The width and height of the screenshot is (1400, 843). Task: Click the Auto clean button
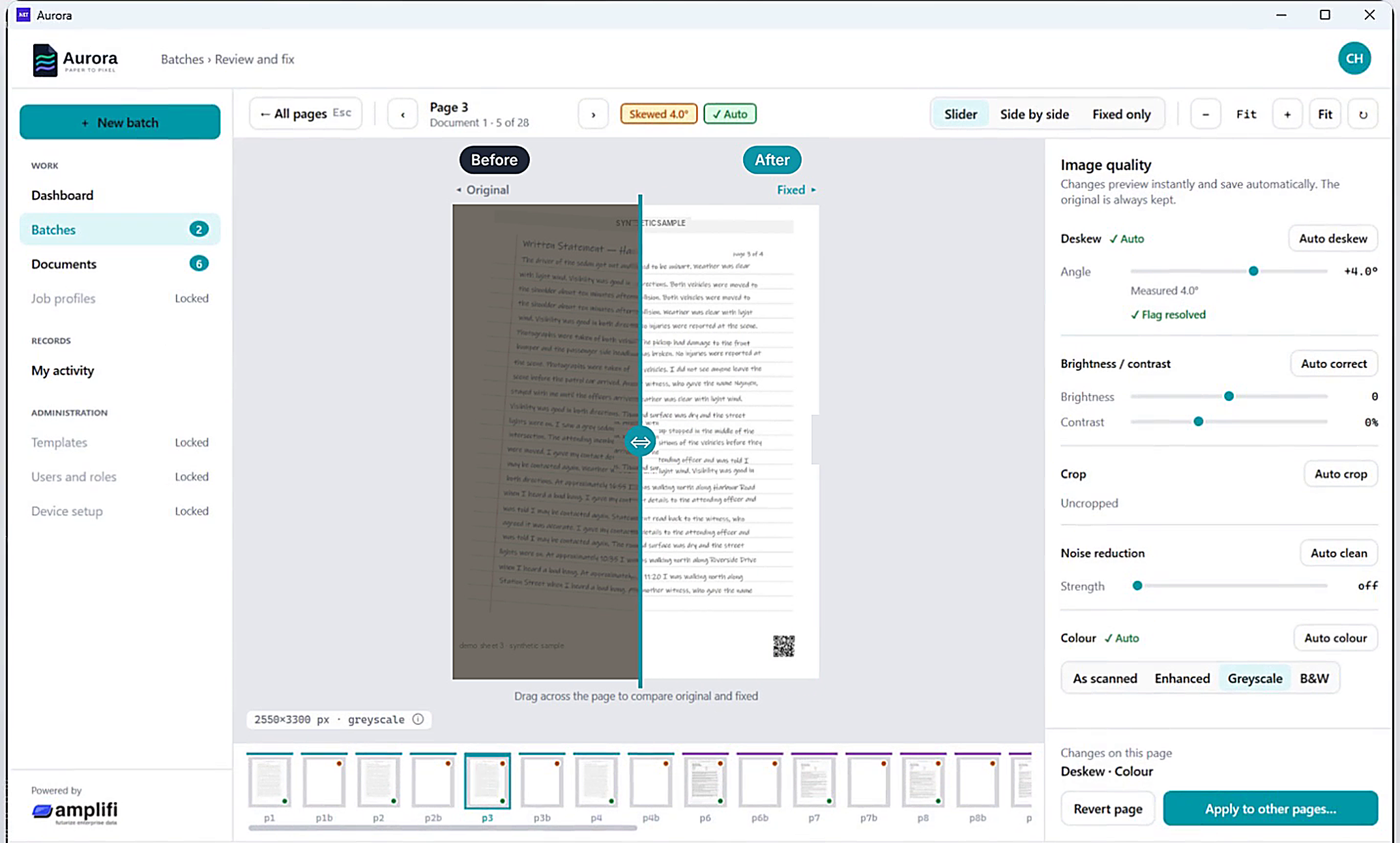point(1339,553)
